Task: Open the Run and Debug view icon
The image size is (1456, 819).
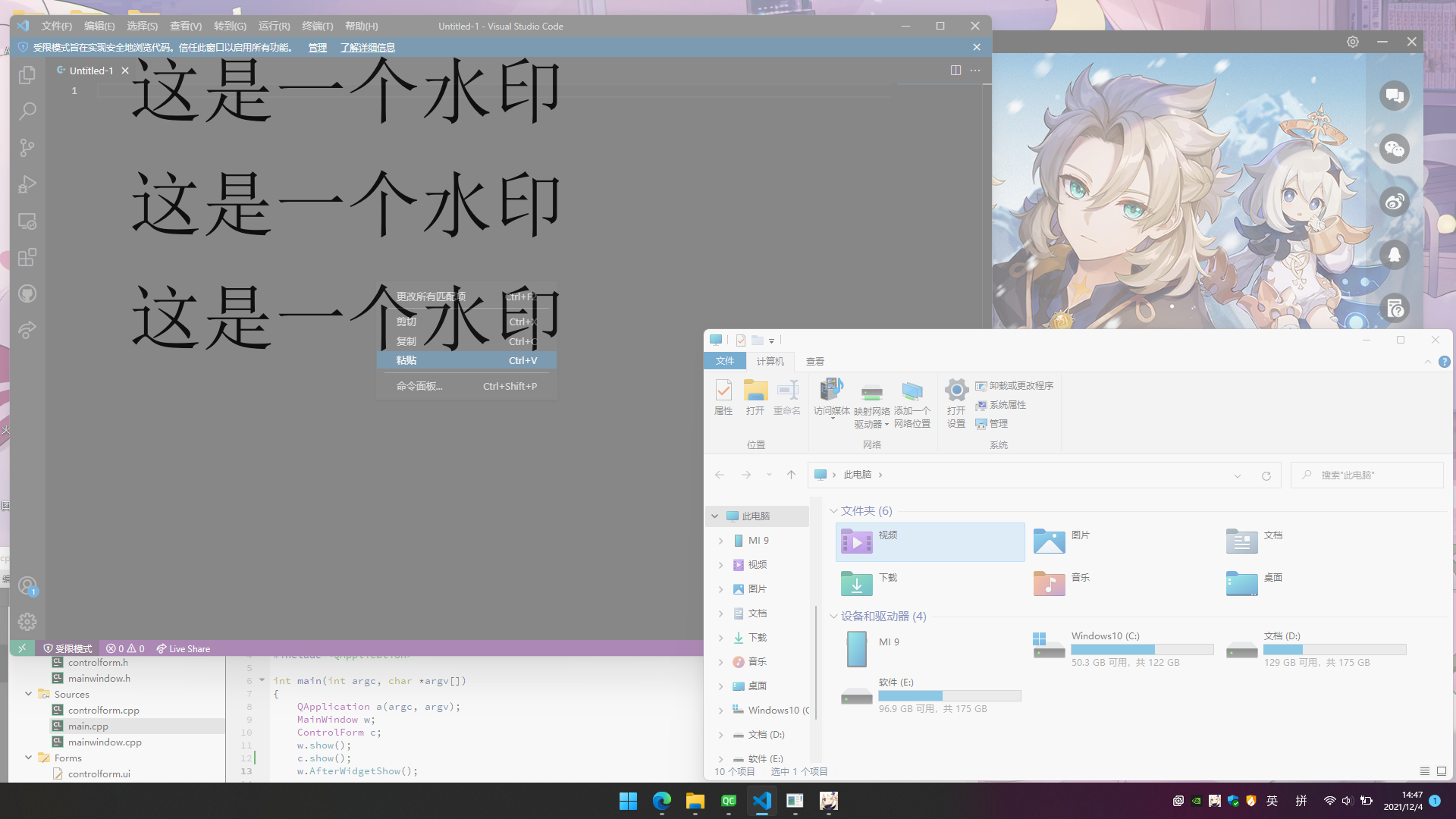Action: click(x=27, y=184)
